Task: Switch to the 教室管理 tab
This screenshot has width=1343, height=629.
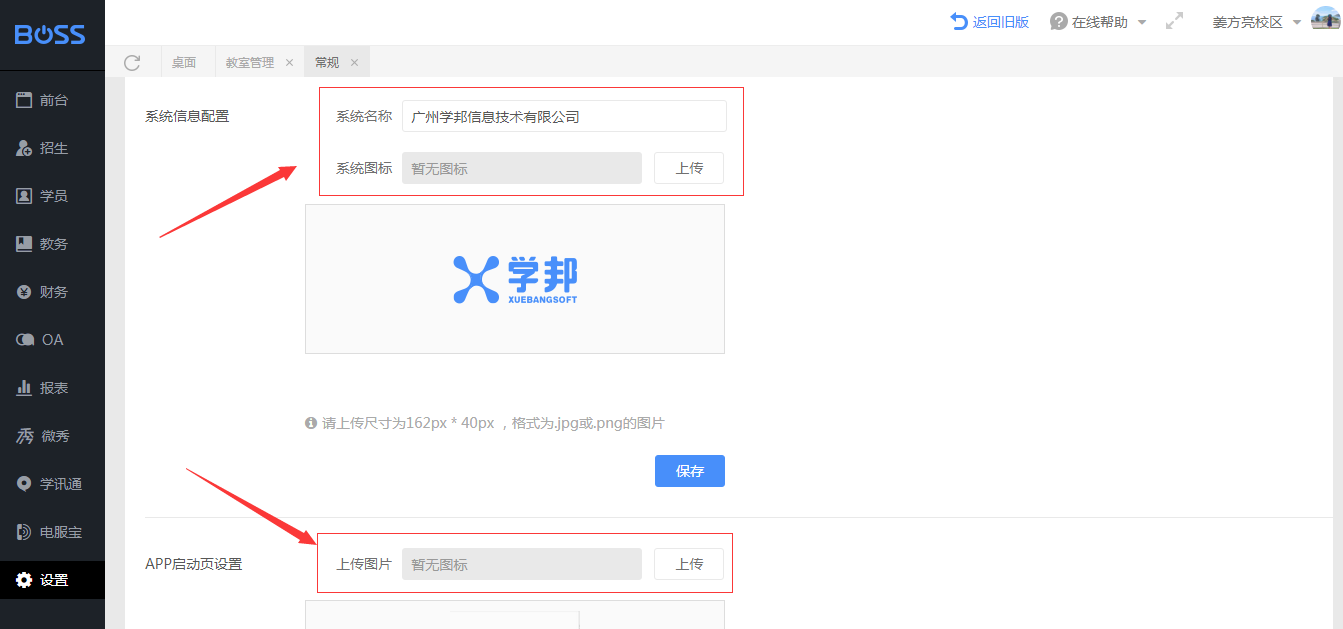Action: pyautogui.click(x=250, y=62)
